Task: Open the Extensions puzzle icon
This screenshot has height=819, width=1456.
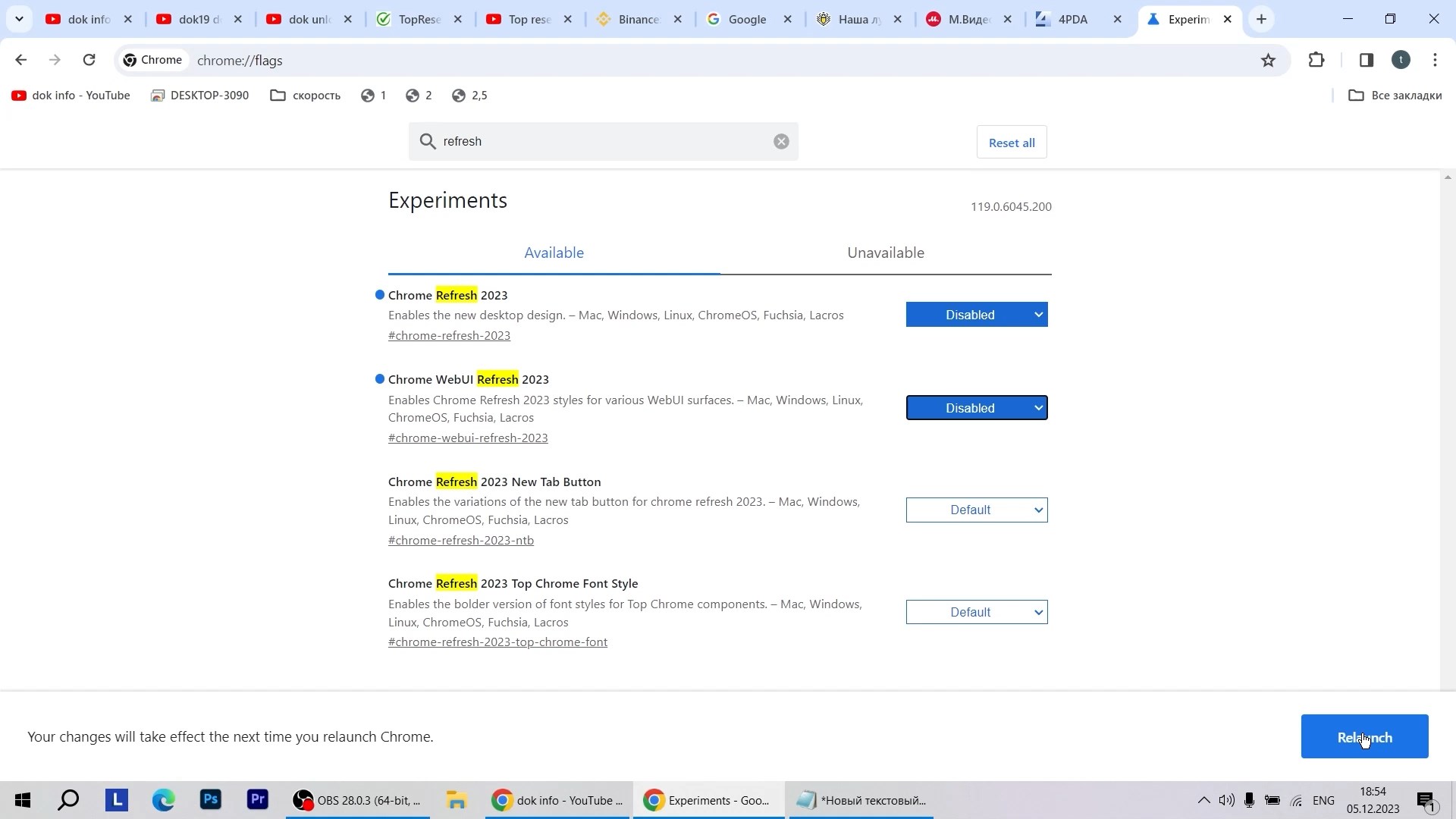Action: [1316, 60]
